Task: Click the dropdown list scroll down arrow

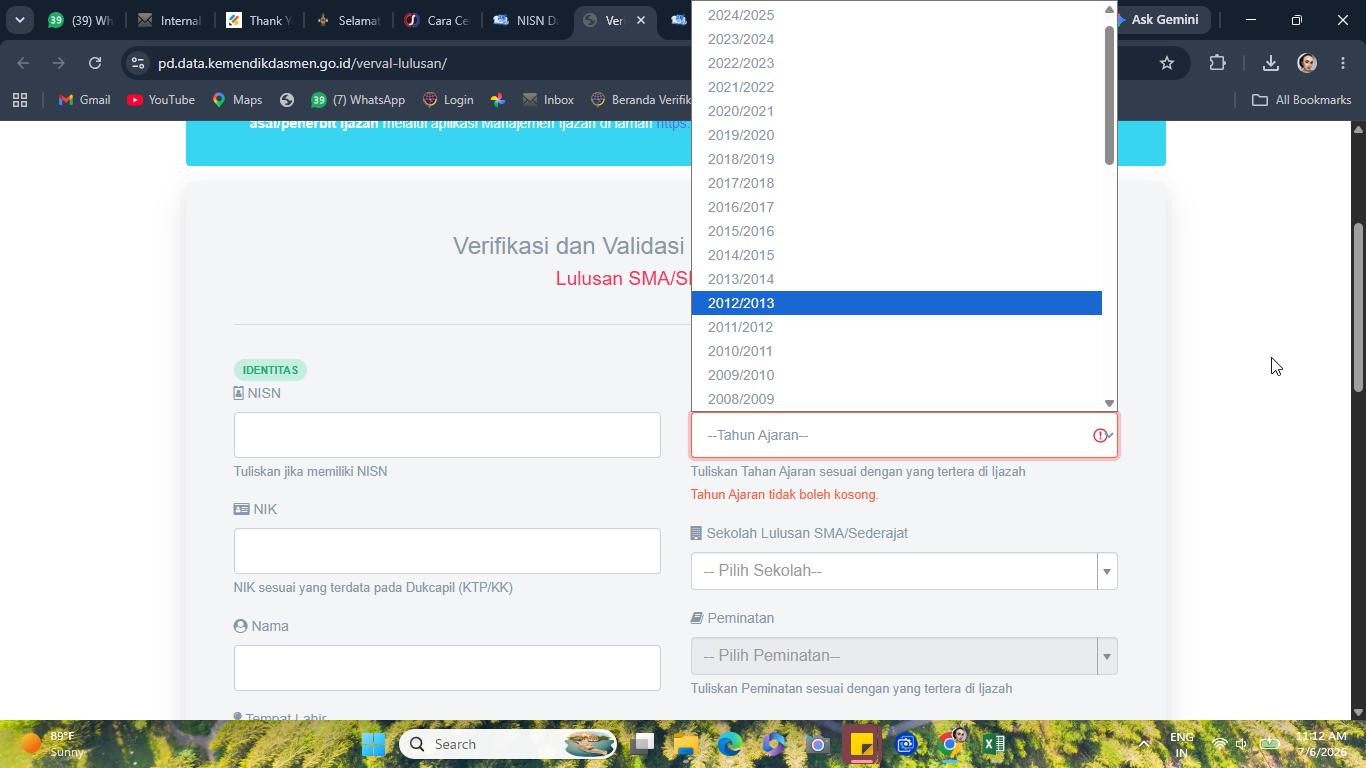Action: click(1109, 403)
